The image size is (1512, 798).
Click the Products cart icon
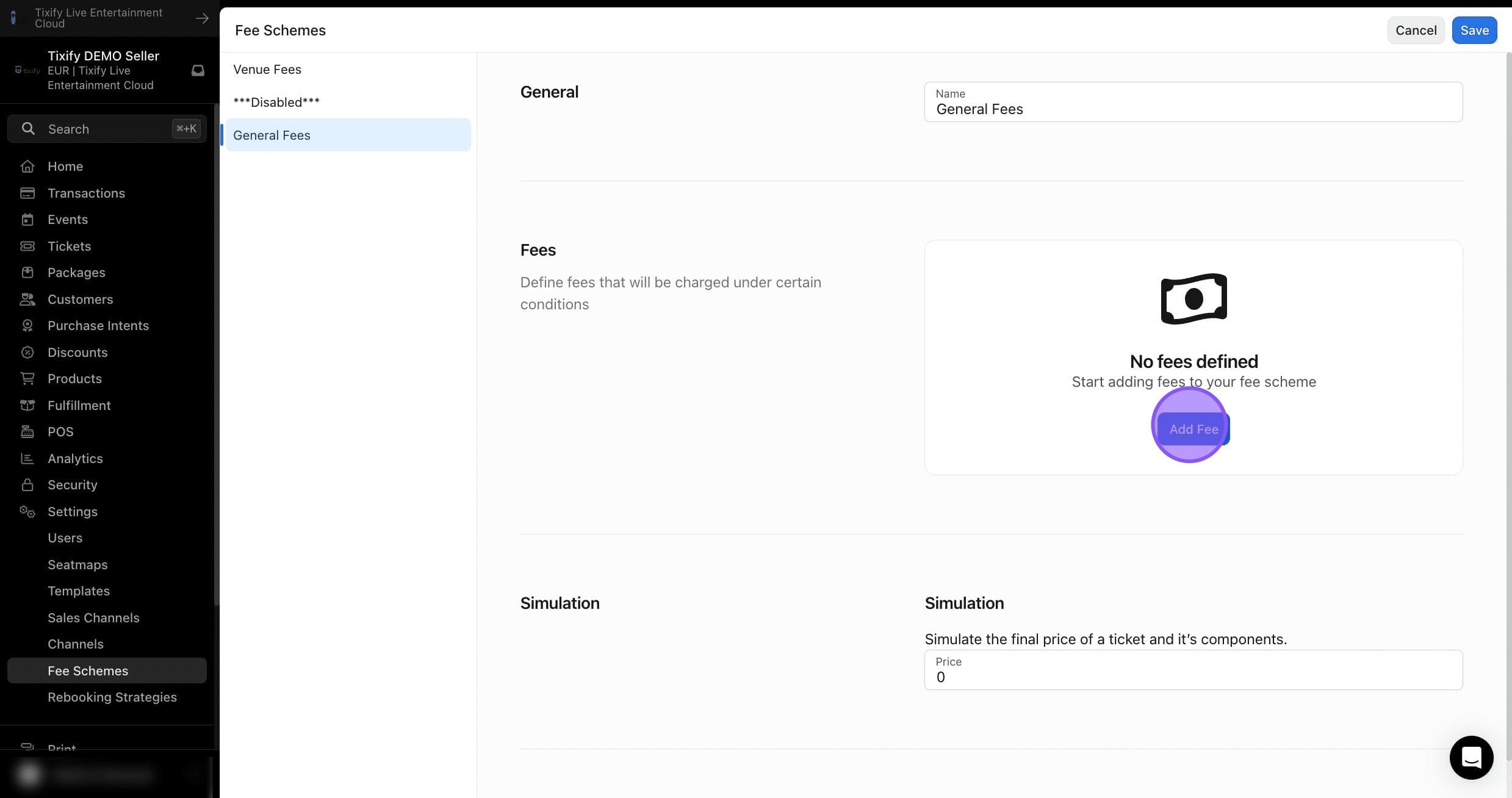(27, 379)
